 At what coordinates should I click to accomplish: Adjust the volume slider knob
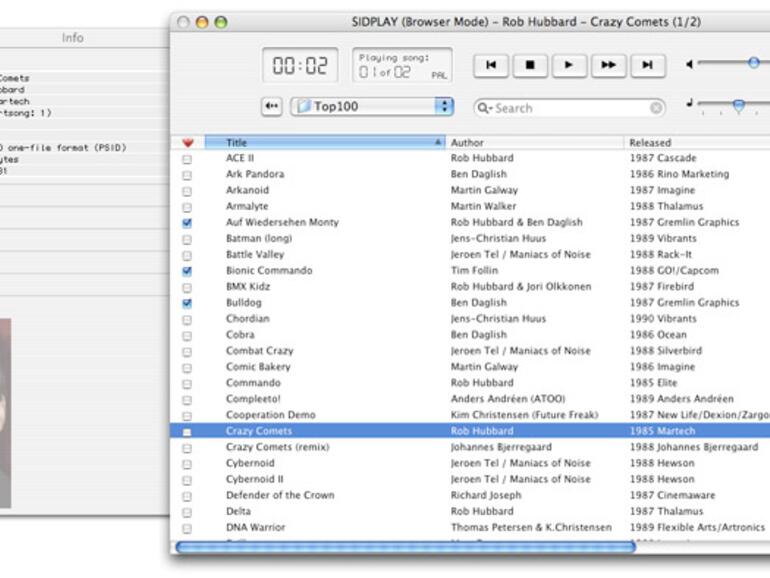(x=753, y=63)
